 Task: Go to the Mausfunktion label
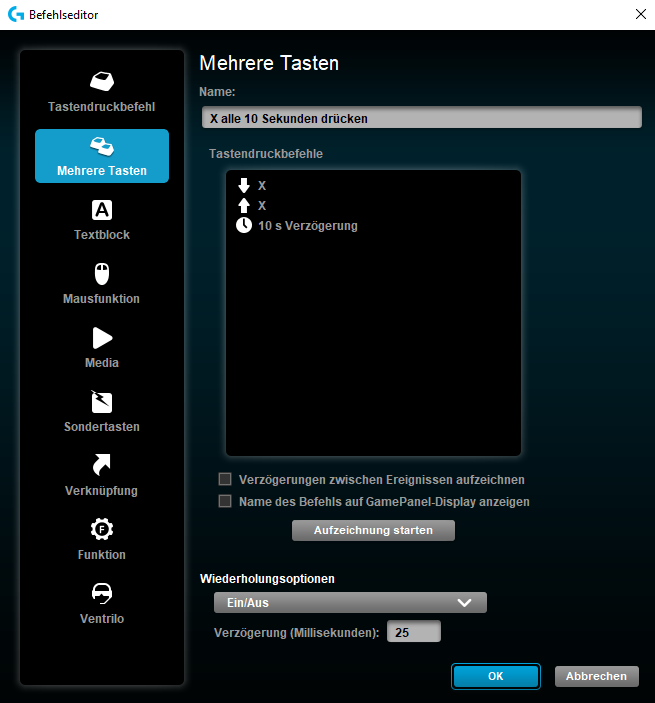click(102, 299)
